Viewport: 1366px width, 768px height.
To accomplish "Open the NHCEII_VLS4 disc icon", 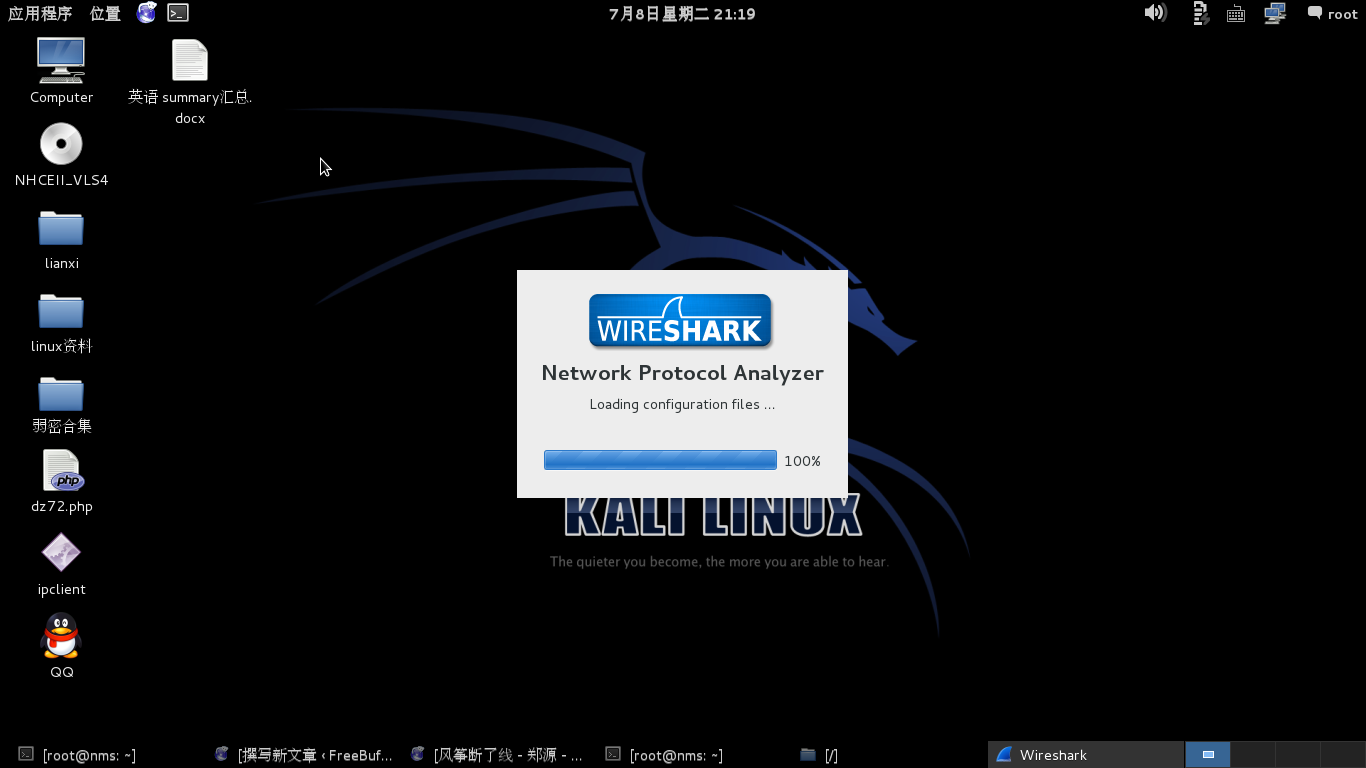I will (x=61, y=144).
